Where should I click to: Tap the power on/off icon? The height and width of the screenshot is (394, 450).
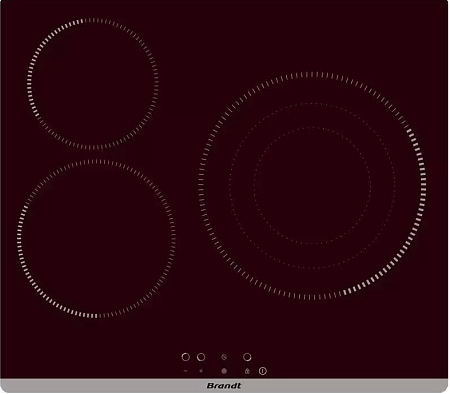pyautogui.click(x=263, y=371)
